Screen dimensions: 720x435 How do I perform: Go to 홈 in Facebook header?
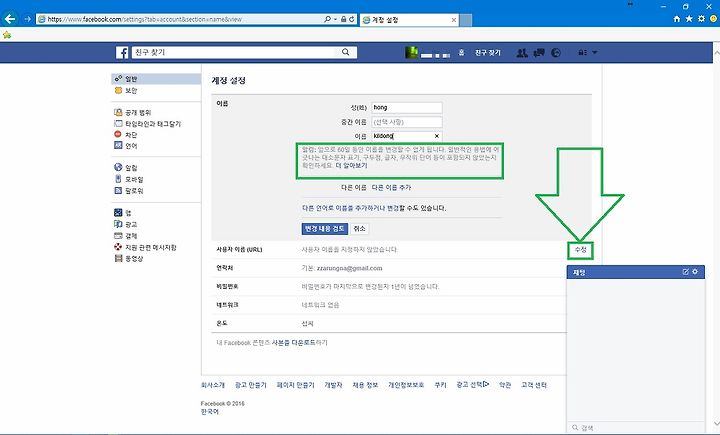[x=461, y=53]
